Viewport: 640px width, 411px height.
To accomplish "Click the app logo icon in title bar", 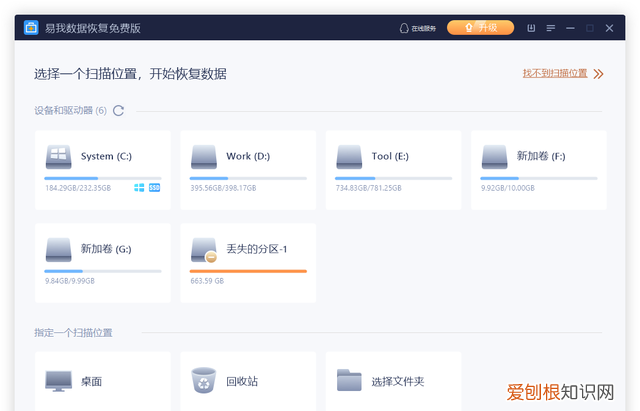I will point(31,28).
